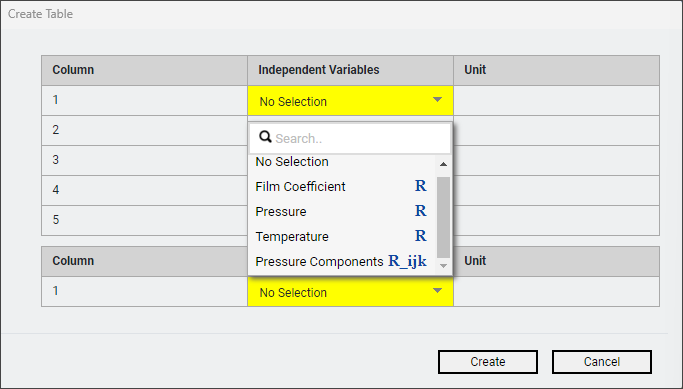Viewport: 683px width, 389px height.
Task: Click column number 4 cell in upper table
Action: [144, 190]
